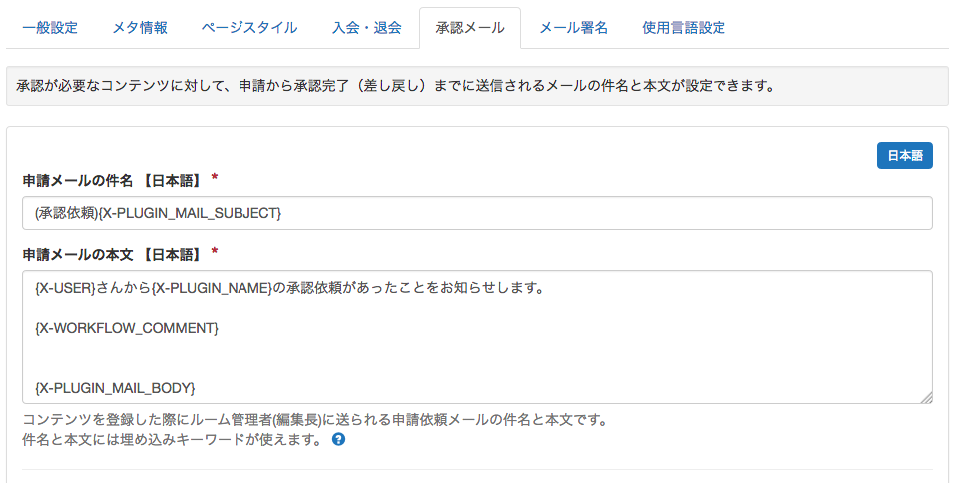Click the コンテンツを登録した際に help text below the textarea

[x=314, y=419]
